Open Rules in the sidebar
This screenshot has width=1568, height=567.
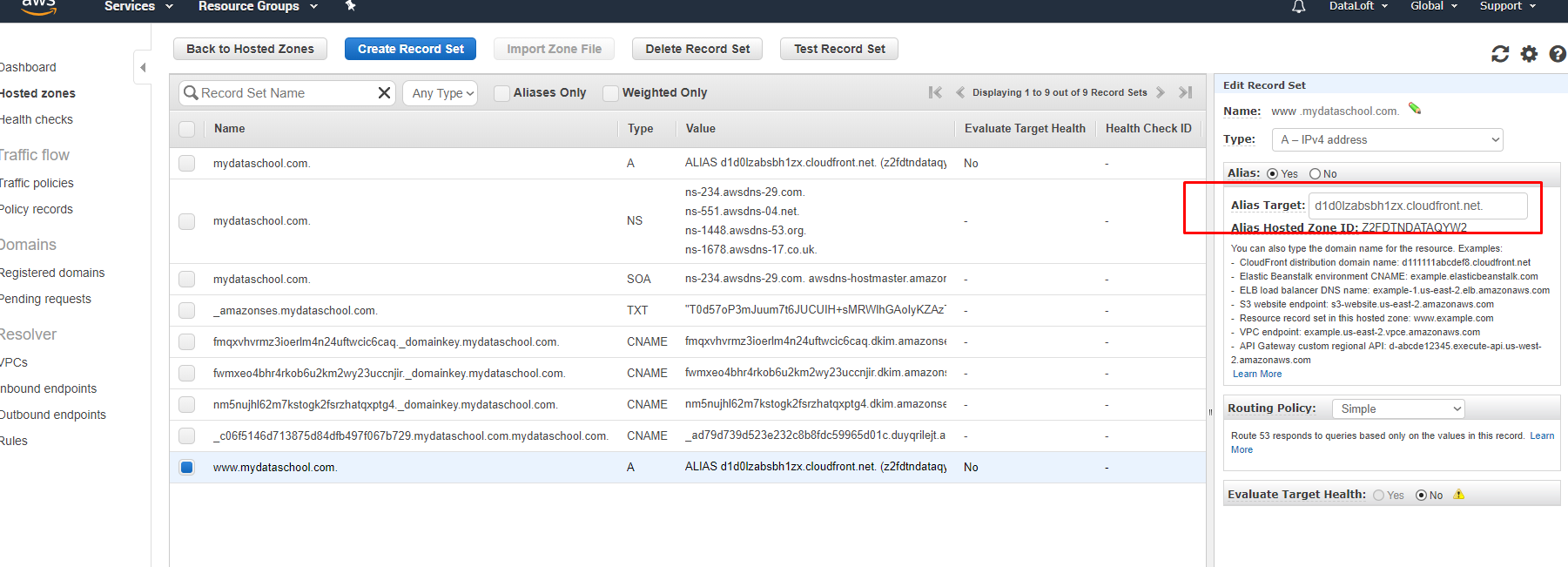click(14, 441)
